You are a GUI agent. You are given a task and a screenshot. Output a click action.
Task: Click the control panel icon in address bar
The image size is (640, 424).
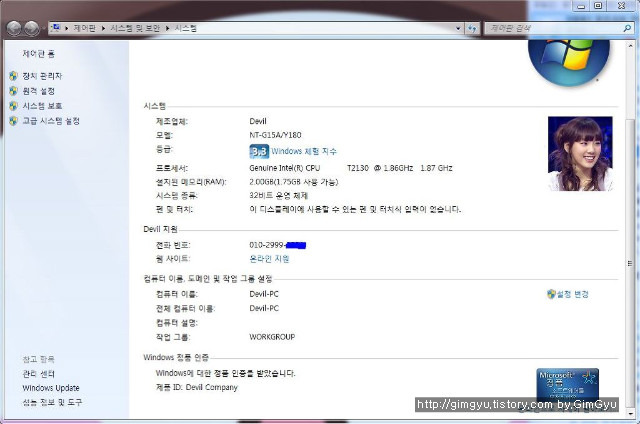coord(56,28)
